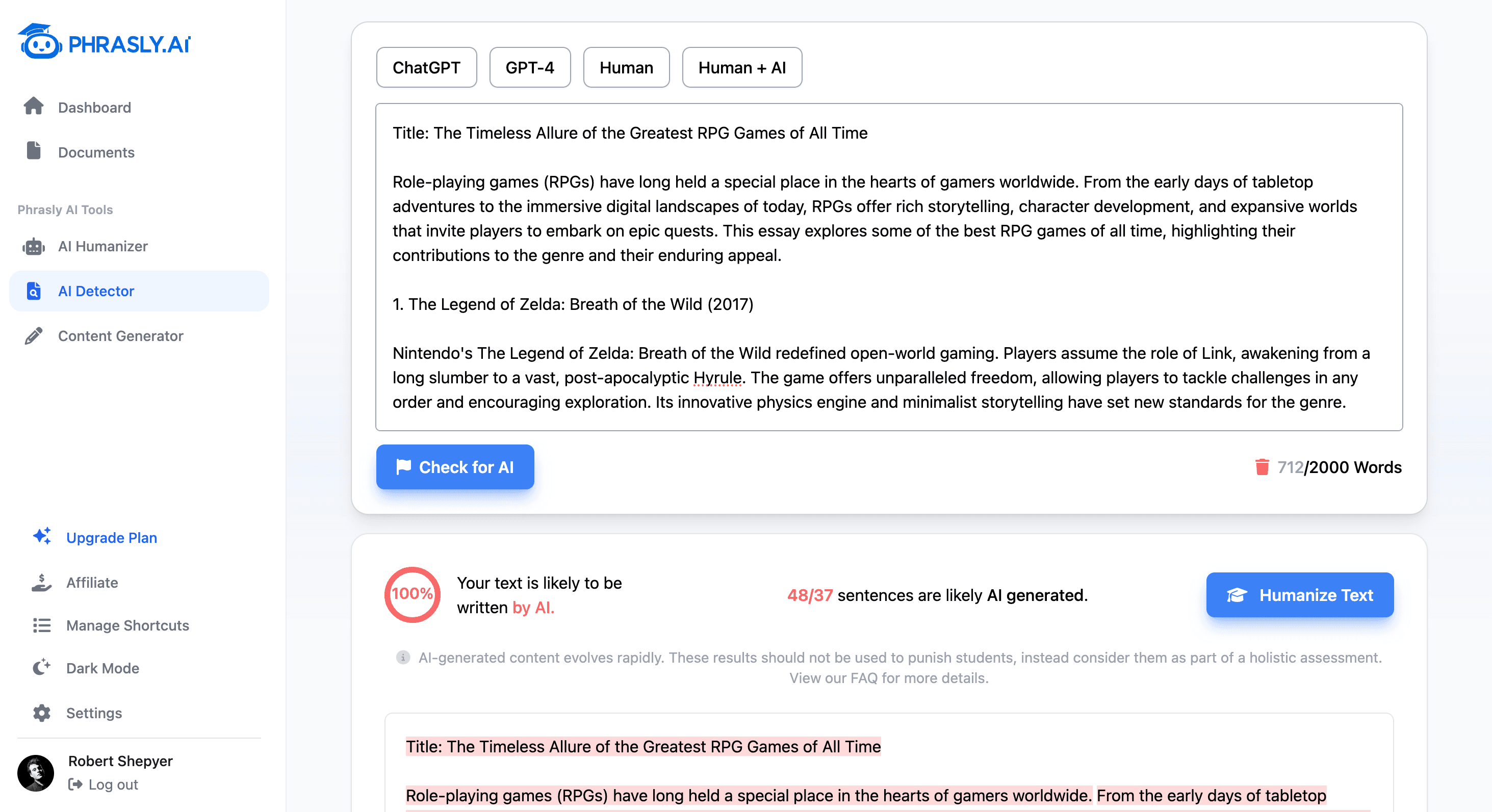Delete text with the red trash icon

pos(1262,467)
